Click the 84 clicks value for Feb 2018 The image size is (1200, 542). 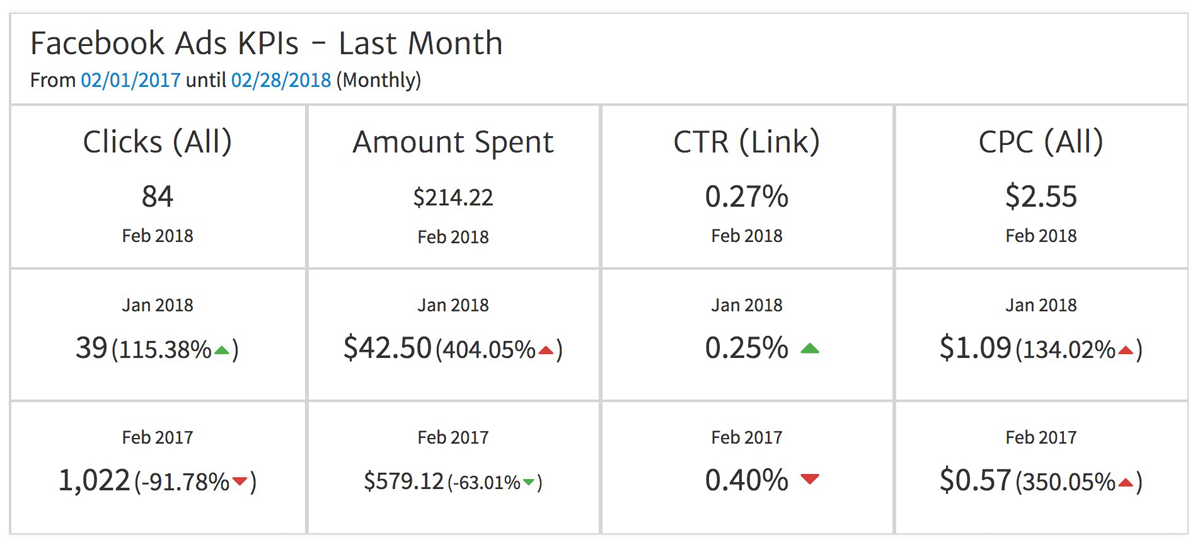point(157,197)
